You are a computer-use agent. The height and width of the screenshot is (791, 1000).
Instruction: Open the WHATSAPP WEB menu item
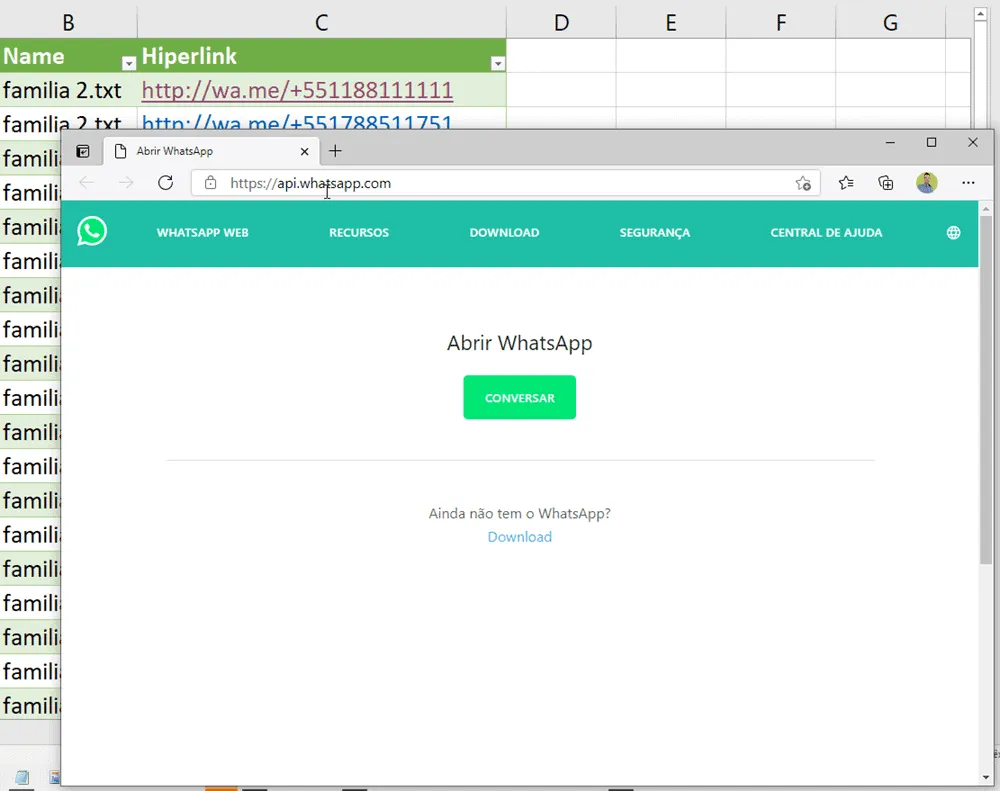pyautogui.click(x=203, y=233)
